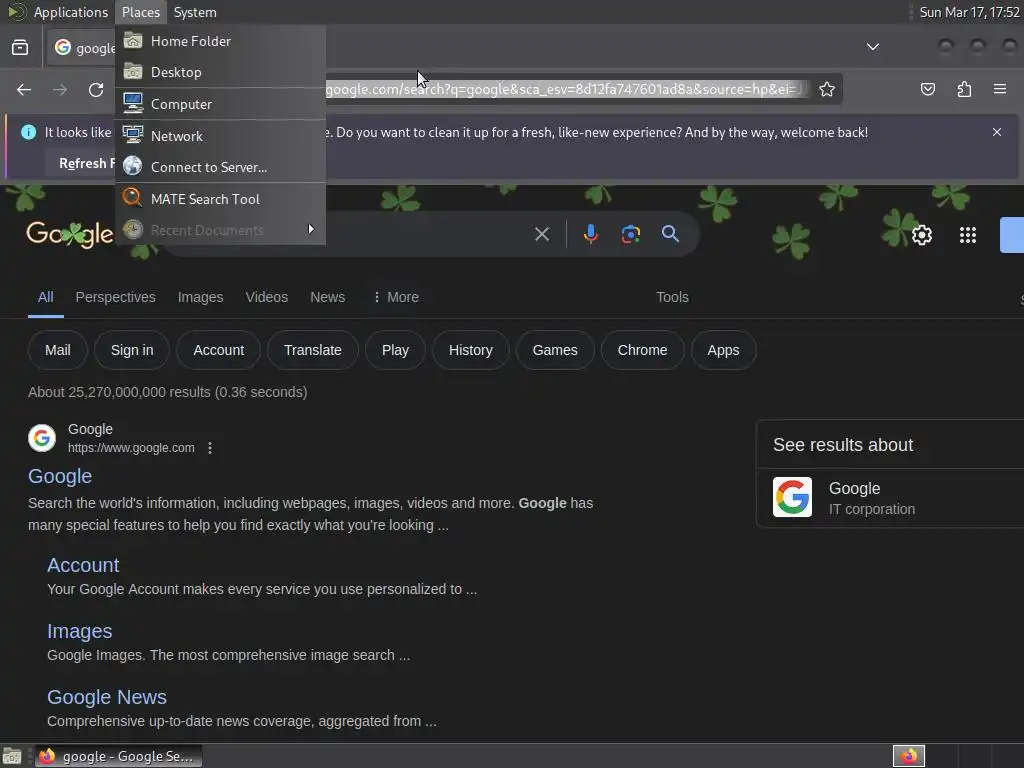Switch to the Perspectives tab

[116, 297]
